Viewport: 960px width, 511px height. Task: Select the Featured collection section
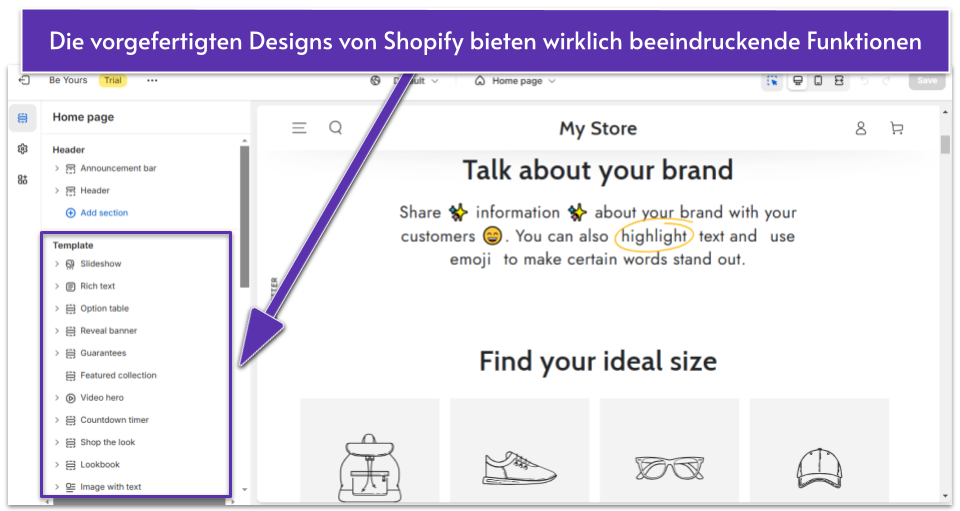point(118,375)
